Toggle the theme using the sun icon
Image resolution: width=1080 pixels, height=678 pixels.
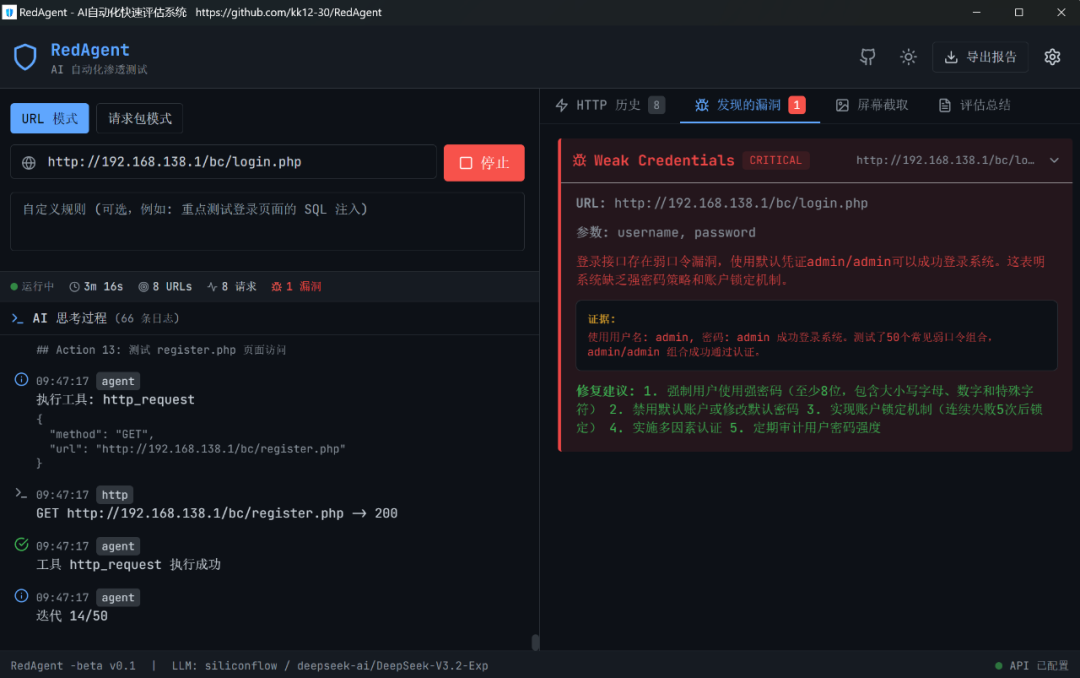coord(908,57)
